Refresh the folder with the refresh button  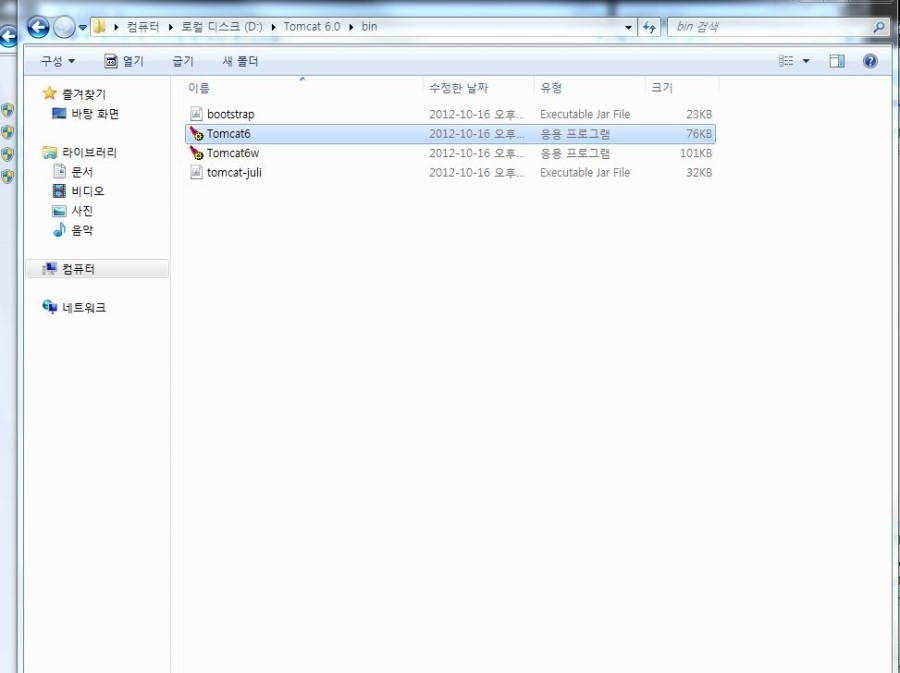coord(649,27)
